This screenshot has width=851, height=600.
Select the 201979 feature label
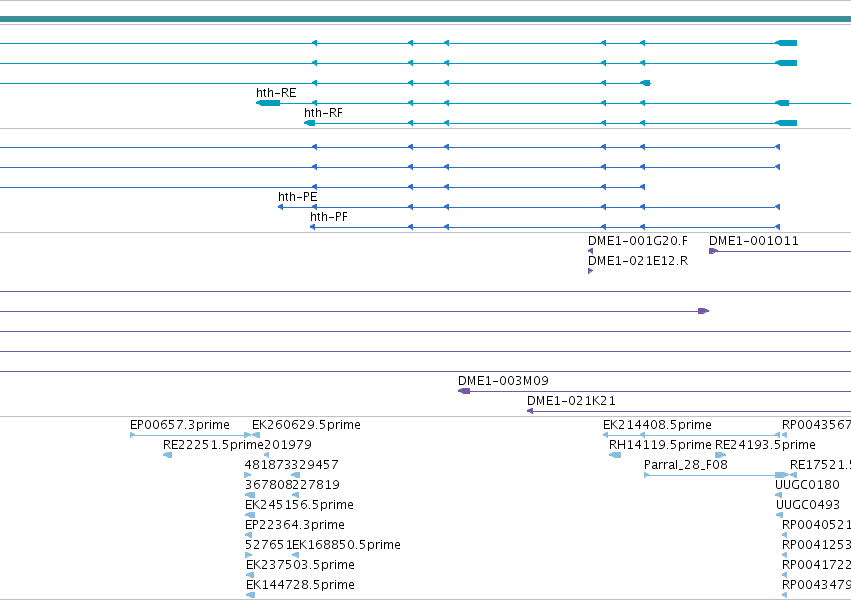pyautogui.click(x=288, y=445)
